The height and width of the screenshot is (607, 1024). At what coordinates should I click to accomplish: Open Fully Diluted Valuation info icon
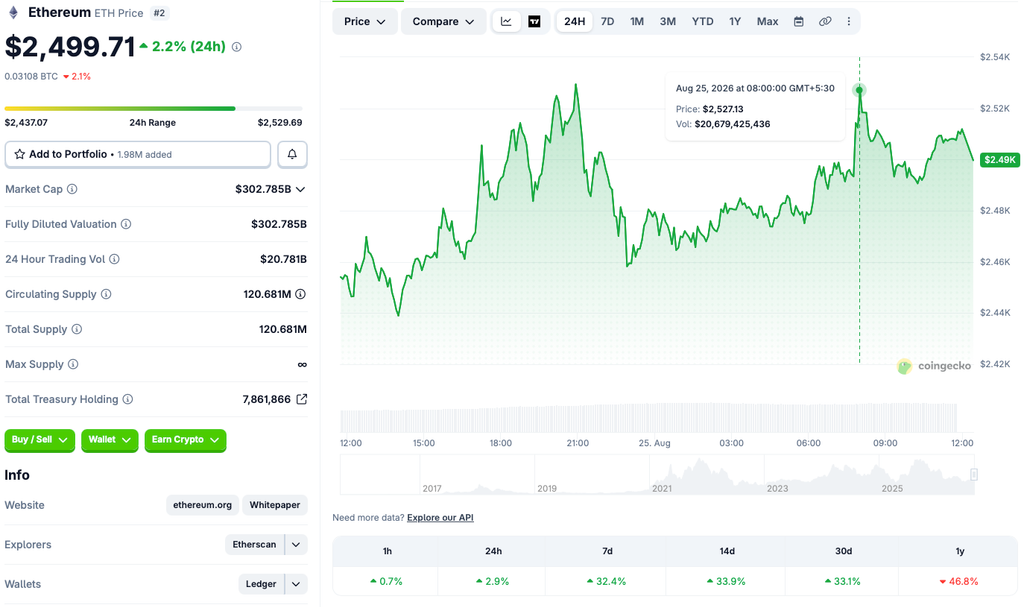[126, 224]
